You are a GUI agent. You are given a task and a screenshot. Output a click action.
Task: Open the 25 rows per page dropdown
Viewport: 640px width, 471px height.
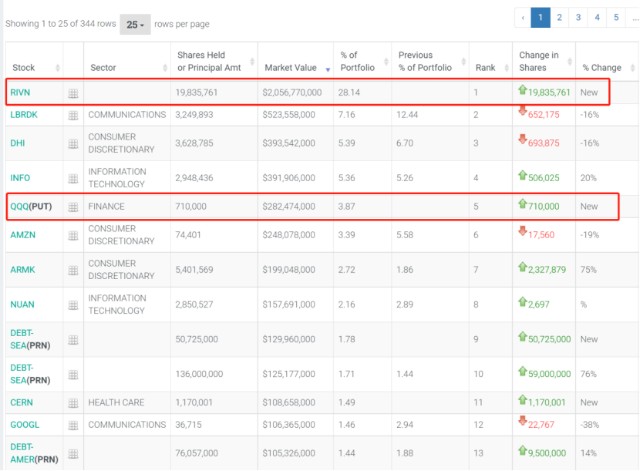pyautogui.click(x=135, y=24)
